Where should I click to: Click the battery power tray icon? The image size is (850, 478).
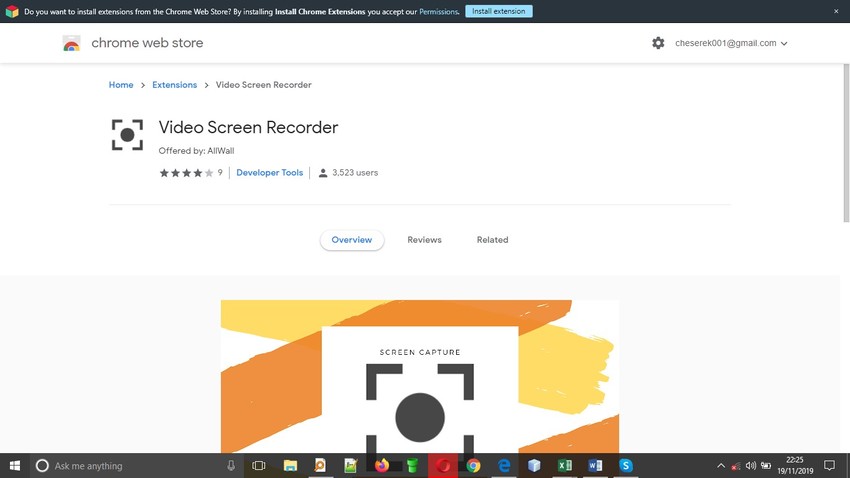[766, 466]
